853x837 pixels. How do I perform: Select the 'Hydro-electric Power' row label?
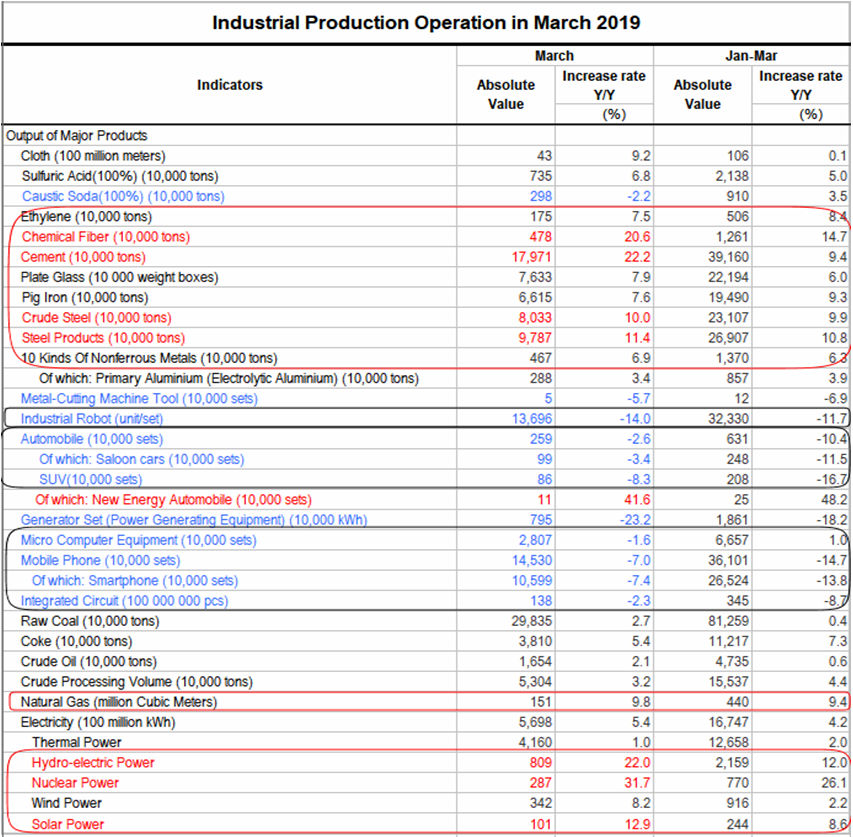(x=93, y=763)
